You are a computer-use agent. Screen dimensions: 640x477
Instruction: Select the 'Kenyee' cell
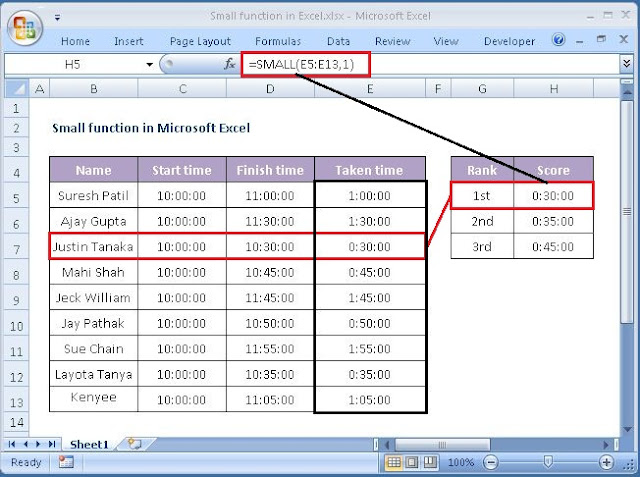(x=93, y=399)
